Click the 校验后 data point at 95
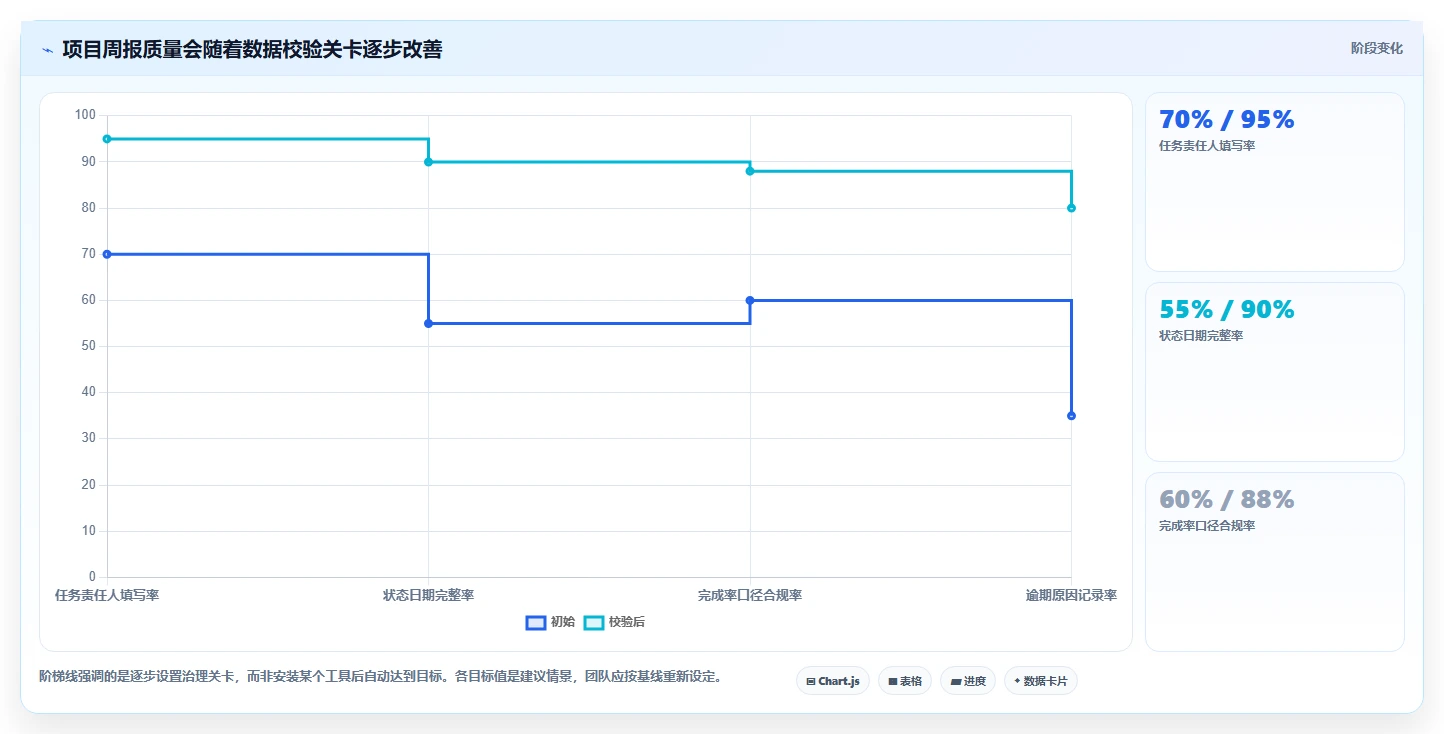The width and height of the screenshot is (1444, 734). 107,139
